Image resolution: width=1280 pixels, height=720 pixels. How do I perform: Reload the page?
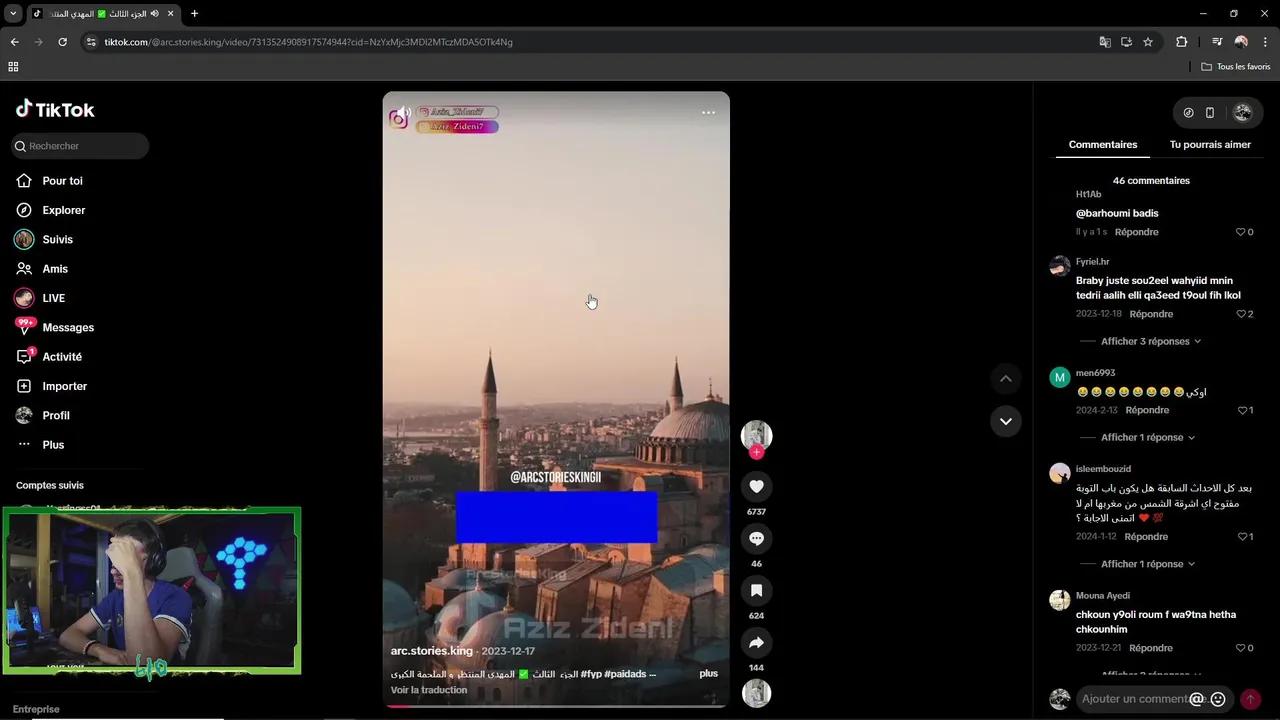(62, 42)
